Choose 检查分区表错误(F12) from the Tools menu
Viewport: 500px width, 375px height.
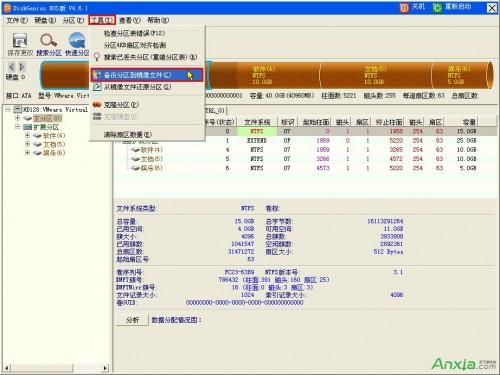[x=147, y=33]
